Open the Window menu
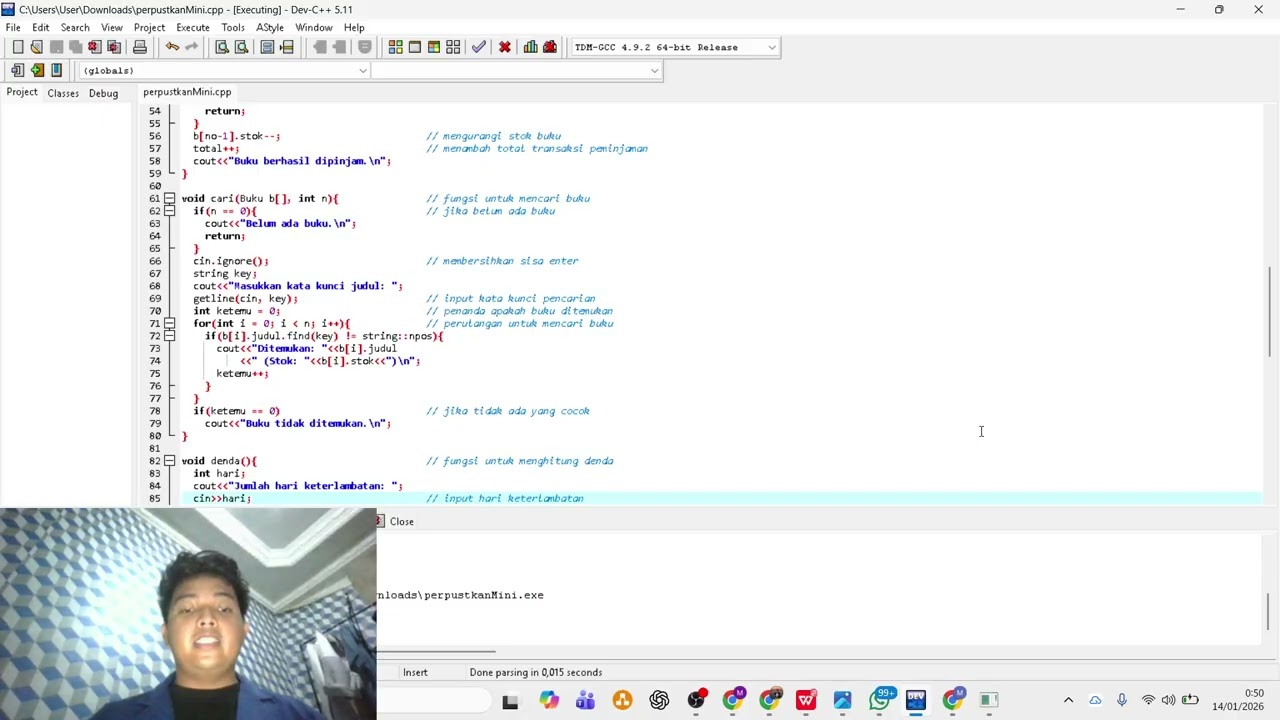Image resolution: width=1280 pixels, height=720 pixels. coord(314,27)
